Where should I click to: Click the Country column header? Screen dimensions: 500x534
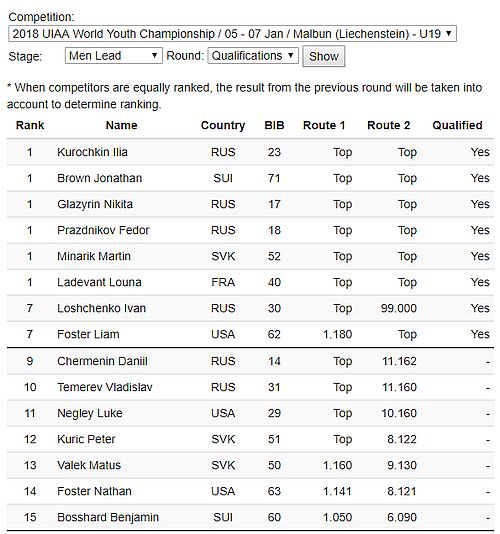223,125
